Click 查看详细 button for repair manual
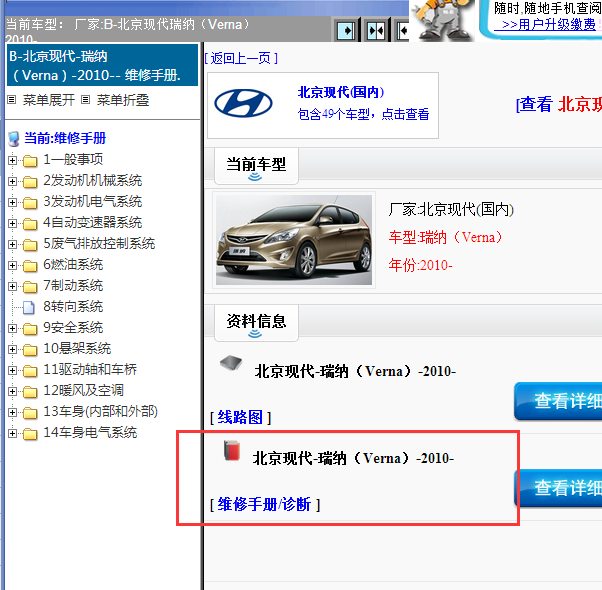 click(558, 488)
